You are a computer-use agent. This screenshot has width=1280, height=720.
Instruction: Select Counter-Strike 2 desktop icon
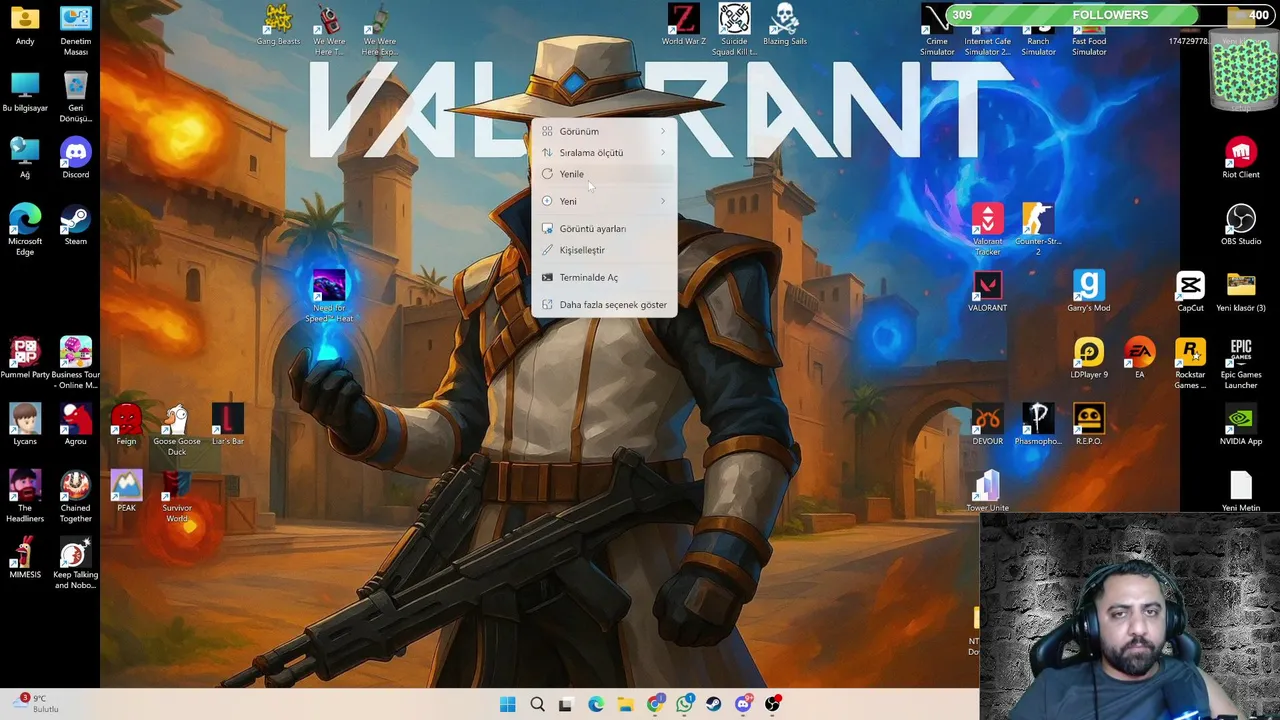coord(1038,230)
